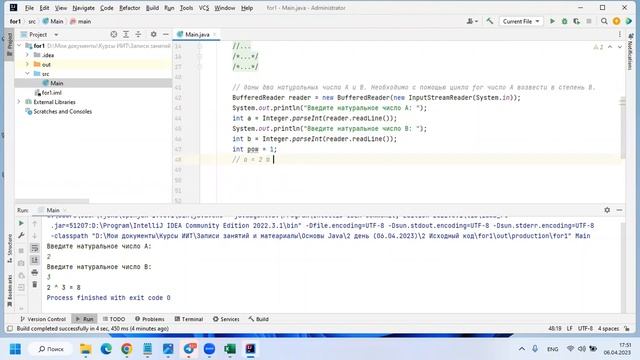Click Print icon in Run console toolbar
Viewport: 640px width, 360px height.
(x=35, y=272)
